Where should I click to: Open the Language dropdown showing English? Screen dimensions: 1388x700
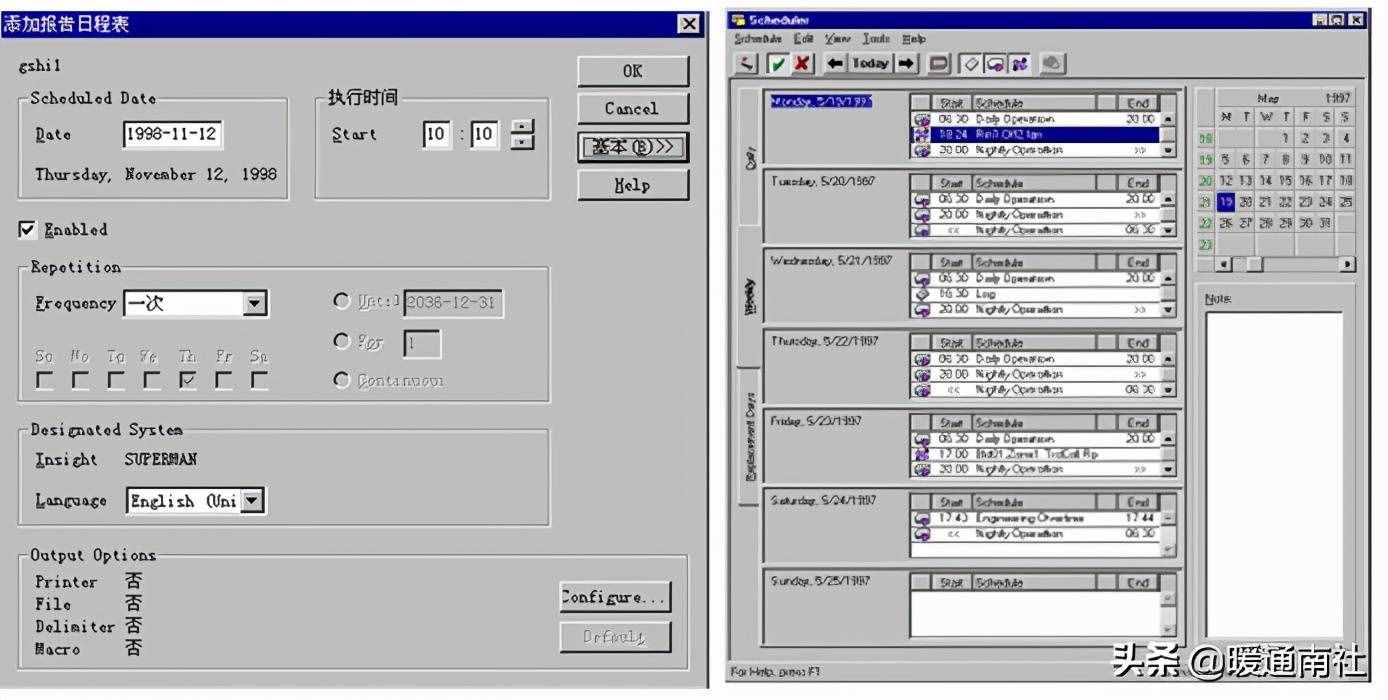coord(196,501)
